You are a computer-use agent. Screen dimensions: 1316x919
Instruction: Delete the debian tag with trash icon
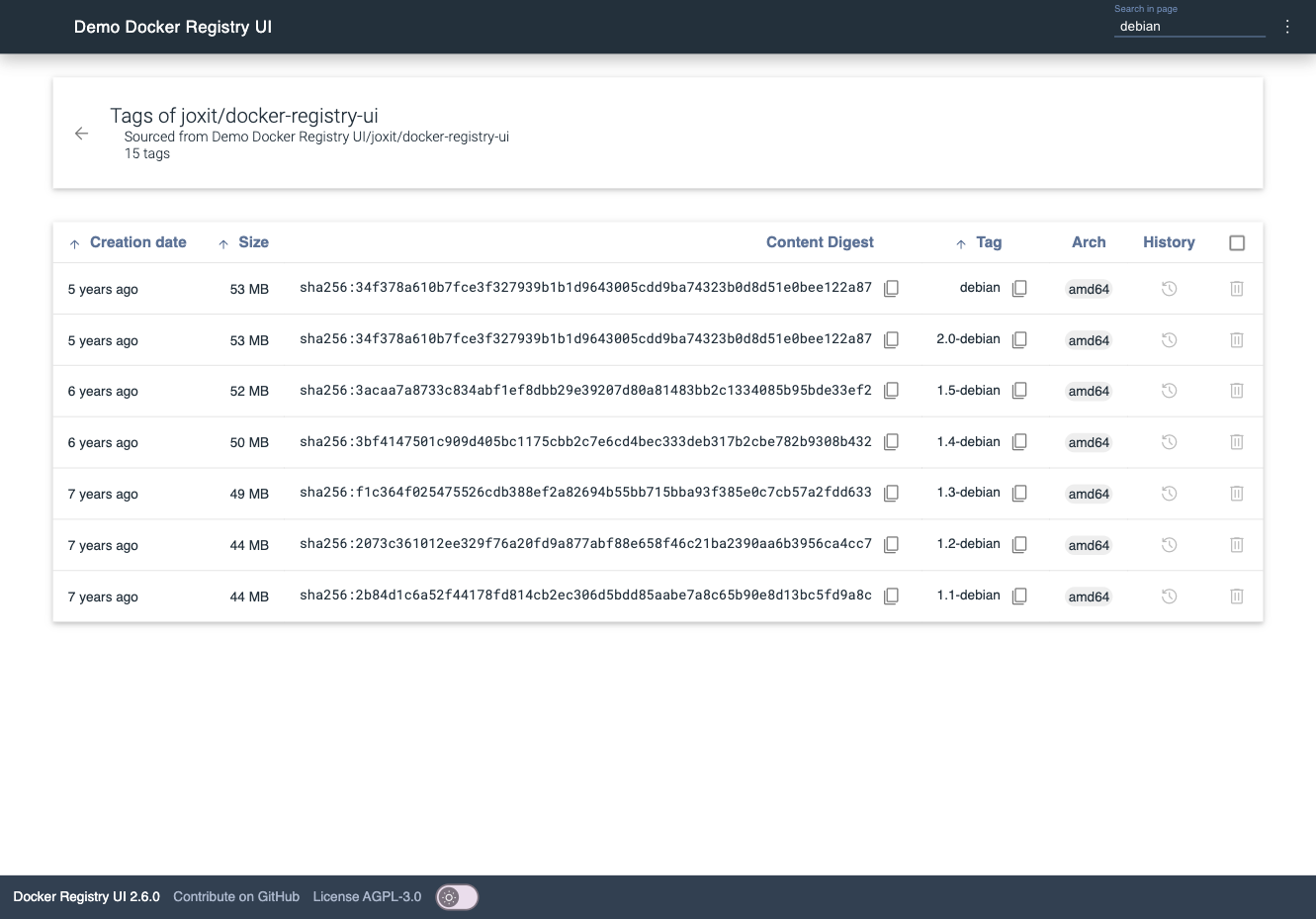click(1236, 289)
